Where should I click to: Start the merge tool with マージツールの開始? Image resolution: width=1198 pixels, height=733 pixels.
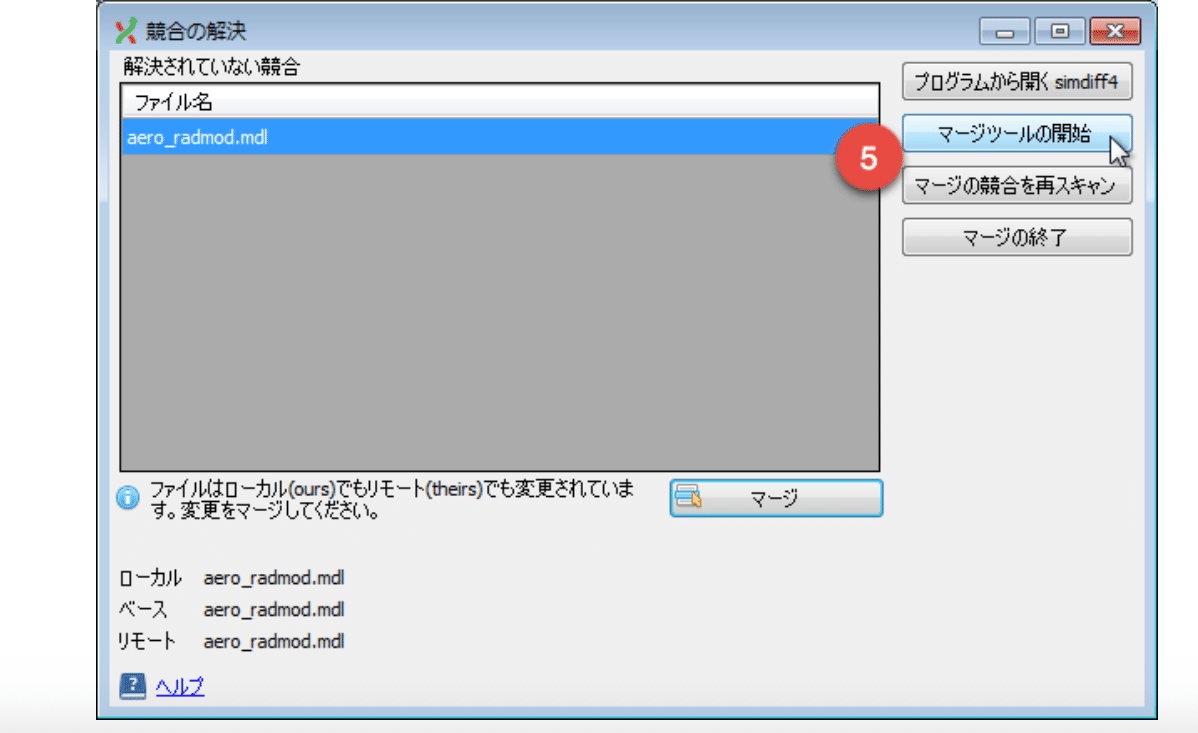(x=1017, y=134)
